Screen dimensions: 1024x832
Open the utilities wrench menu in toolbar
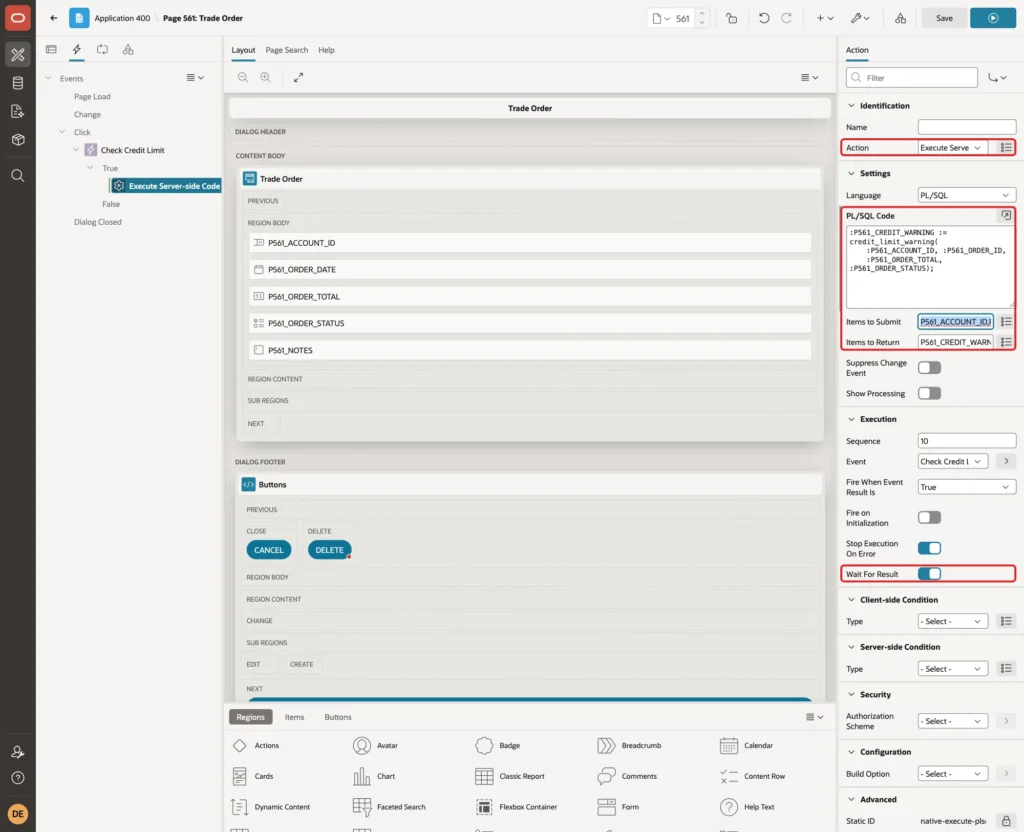point(859,18)
